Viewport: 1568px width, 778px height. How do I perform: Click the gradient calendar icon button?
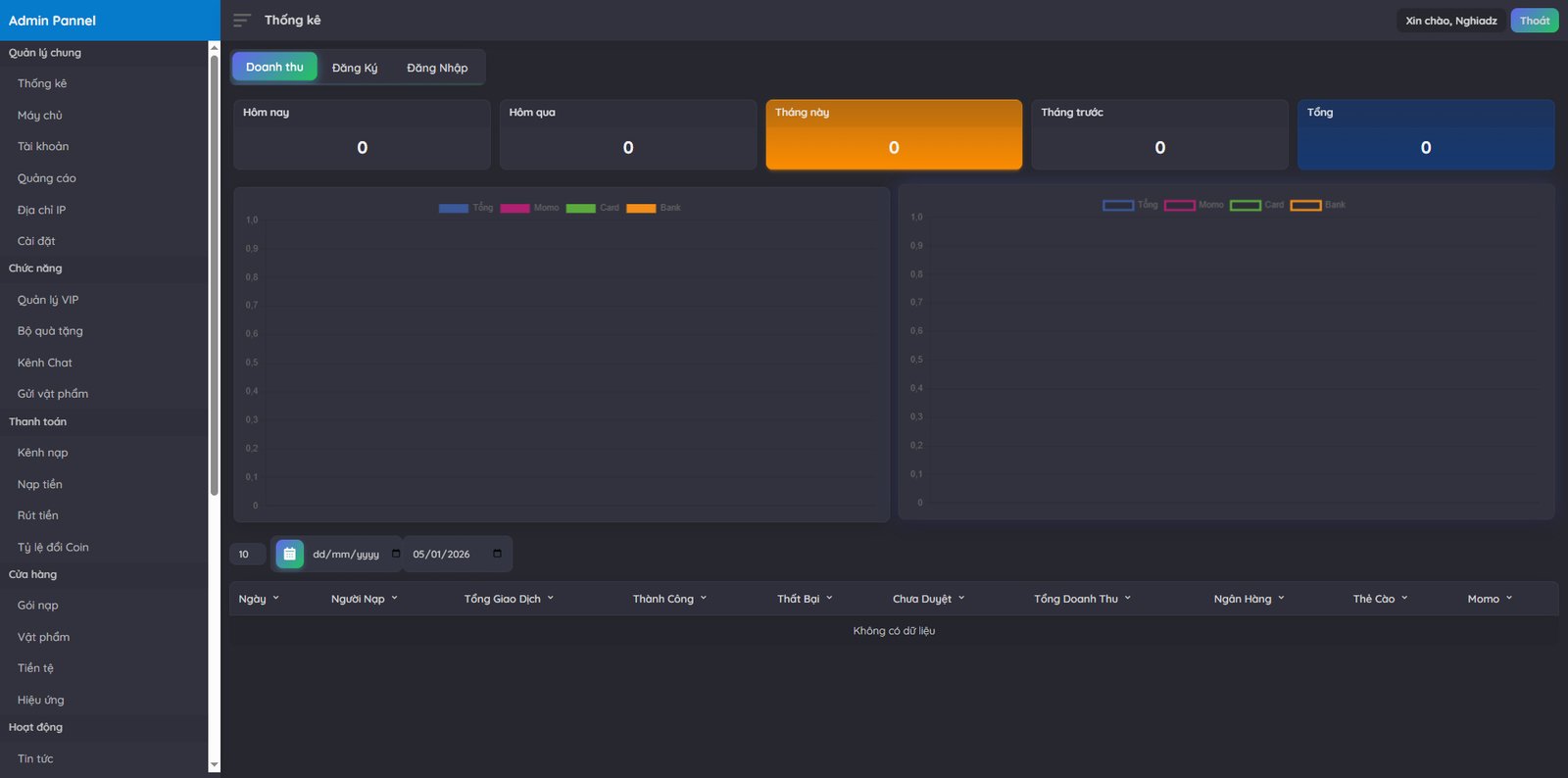289,554
